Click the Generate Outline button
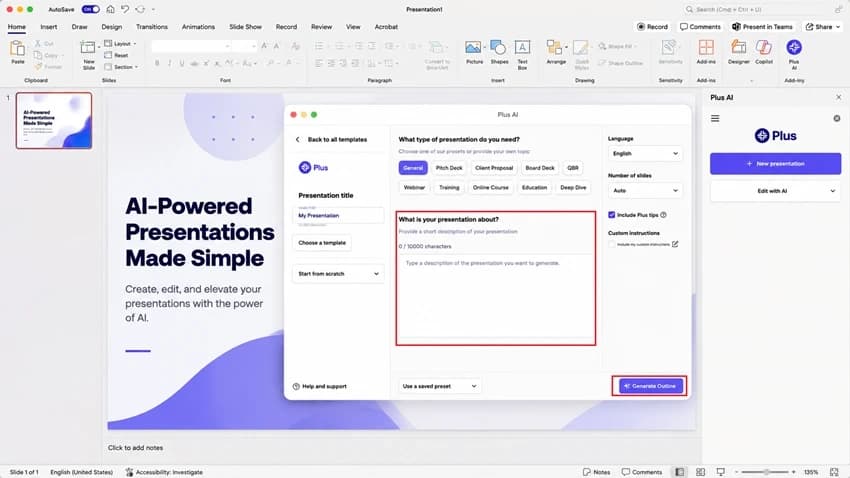This screenshot has width=850, height=478. 650,386
